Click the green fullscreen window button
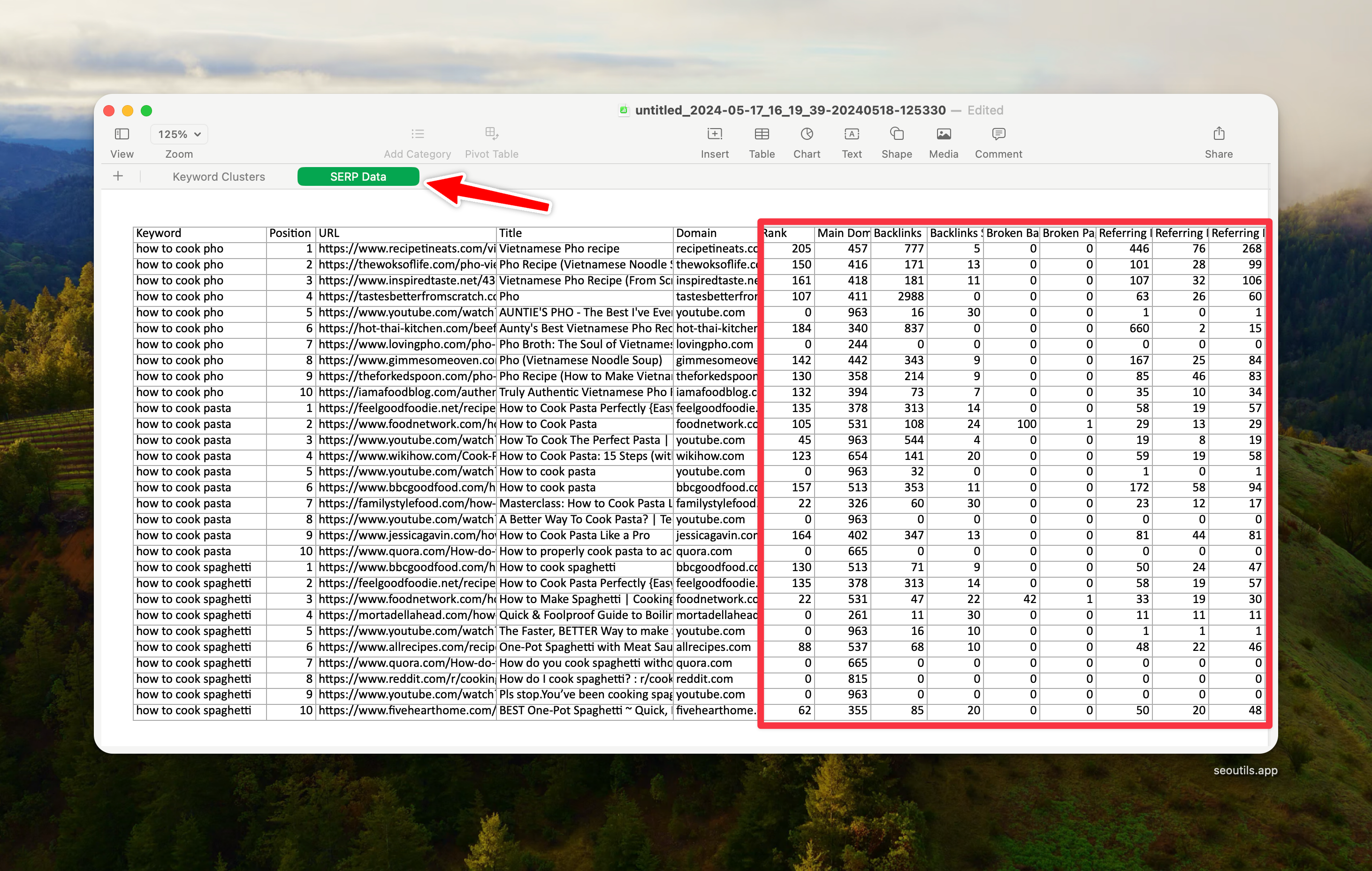The width and height of the screenshot is (1372, 871). pyautogui.click(x=146, y=111)
